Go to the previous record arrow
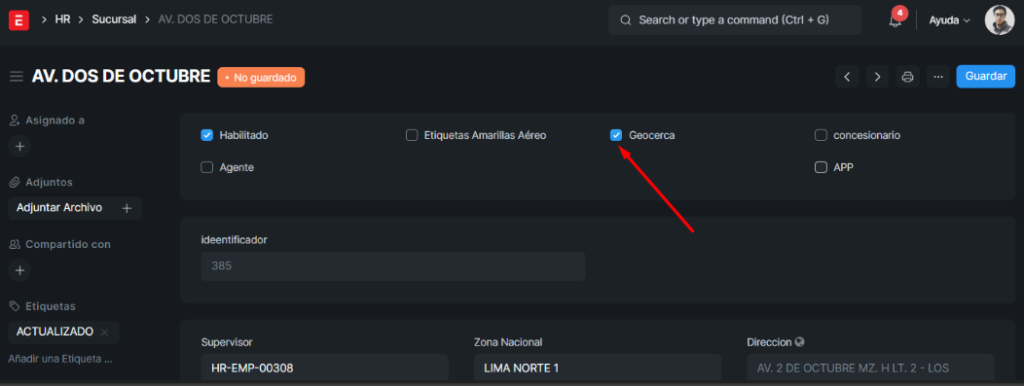 (x=847, y=76)
